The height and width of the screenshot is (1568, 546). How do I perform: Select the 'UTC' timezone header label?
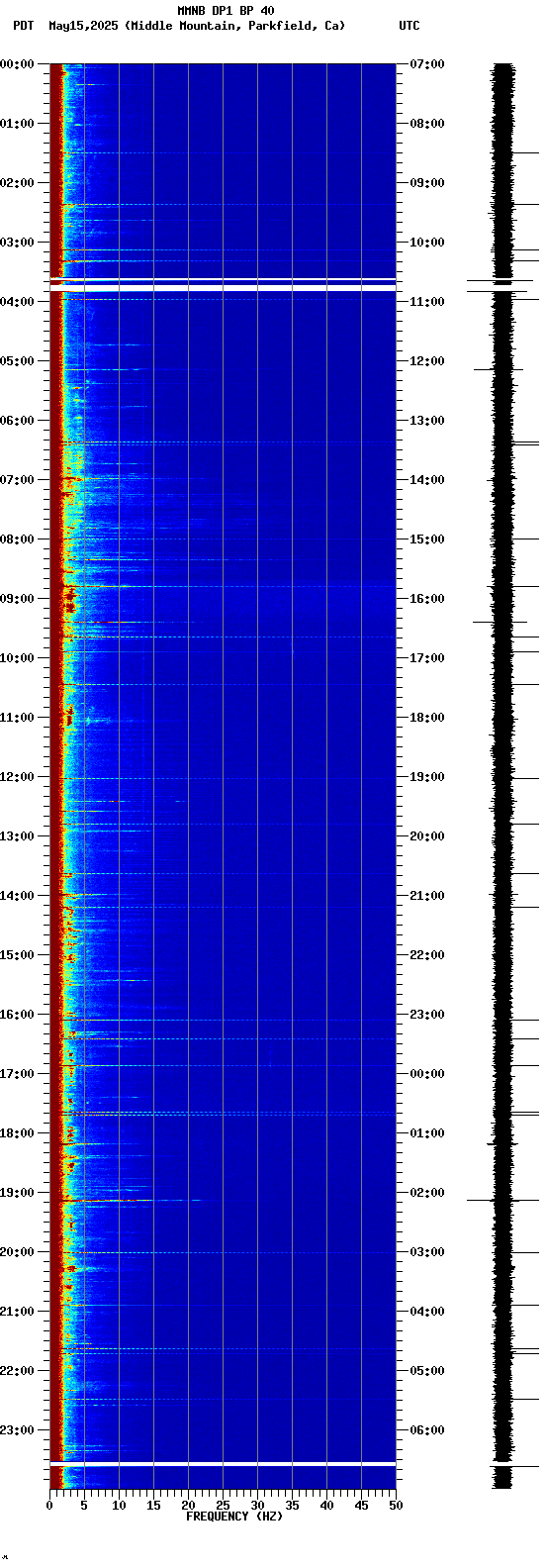(409, 26)
